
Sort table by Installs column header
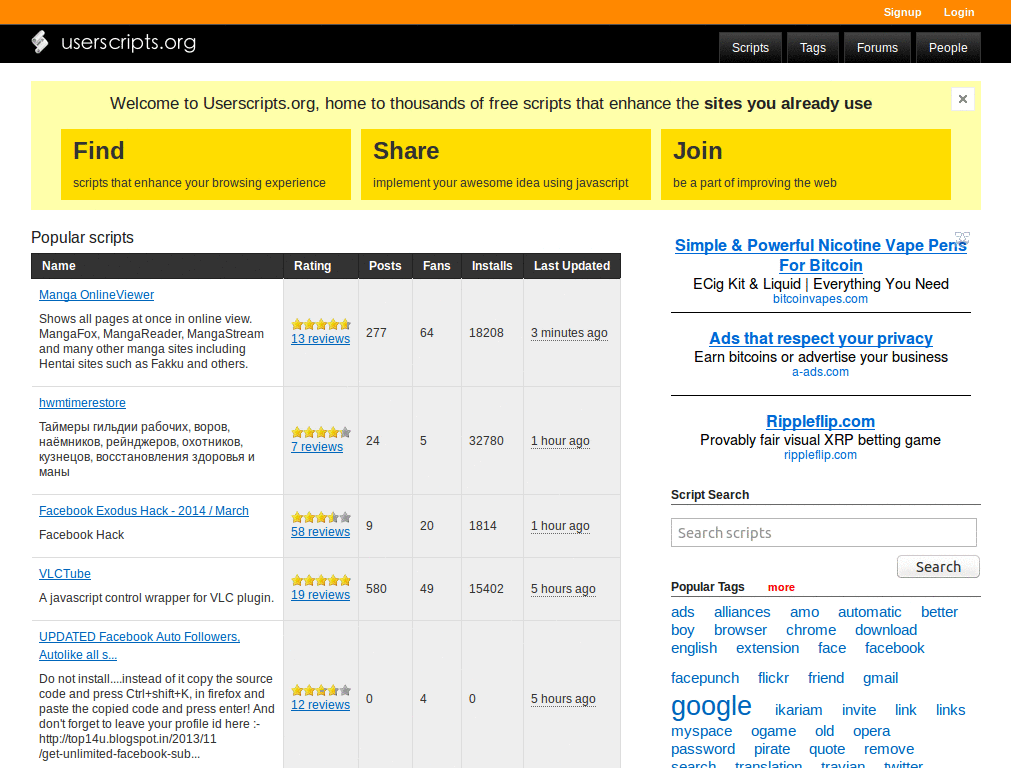coord(492,266)
